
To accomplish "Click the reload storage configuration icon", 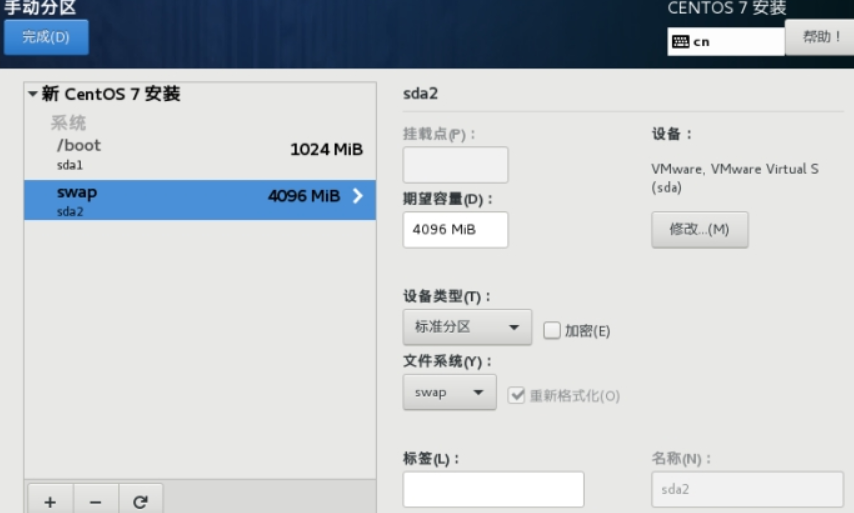I will pos(141,500).
